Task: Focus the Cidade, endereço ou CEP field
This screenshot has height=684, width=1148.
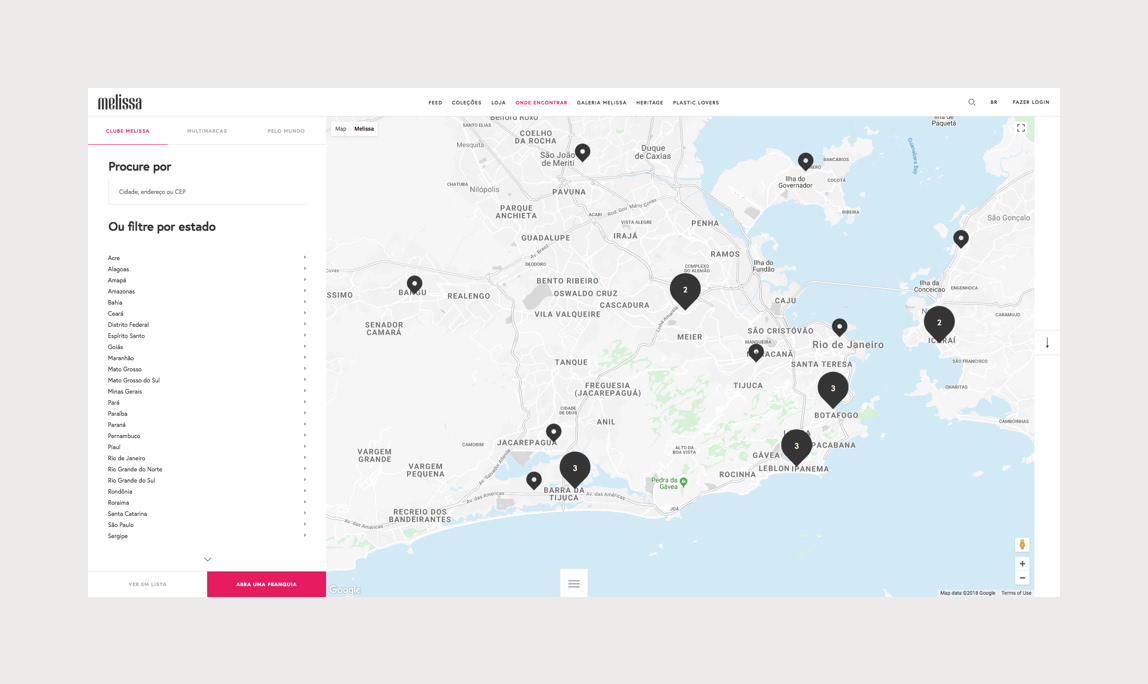Action: [x=207, y=192]
